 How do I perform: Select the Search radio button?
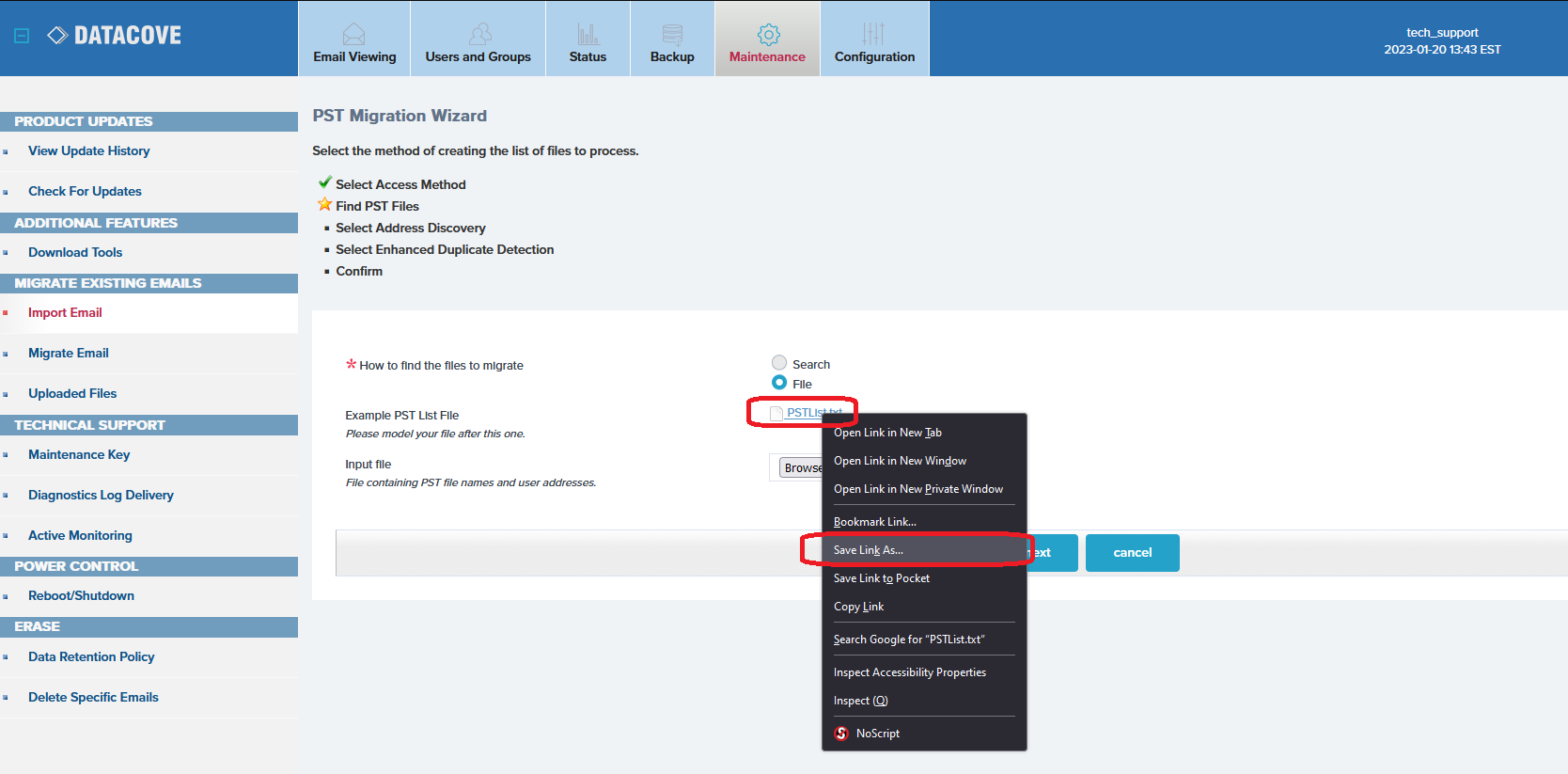coord(779,363)
